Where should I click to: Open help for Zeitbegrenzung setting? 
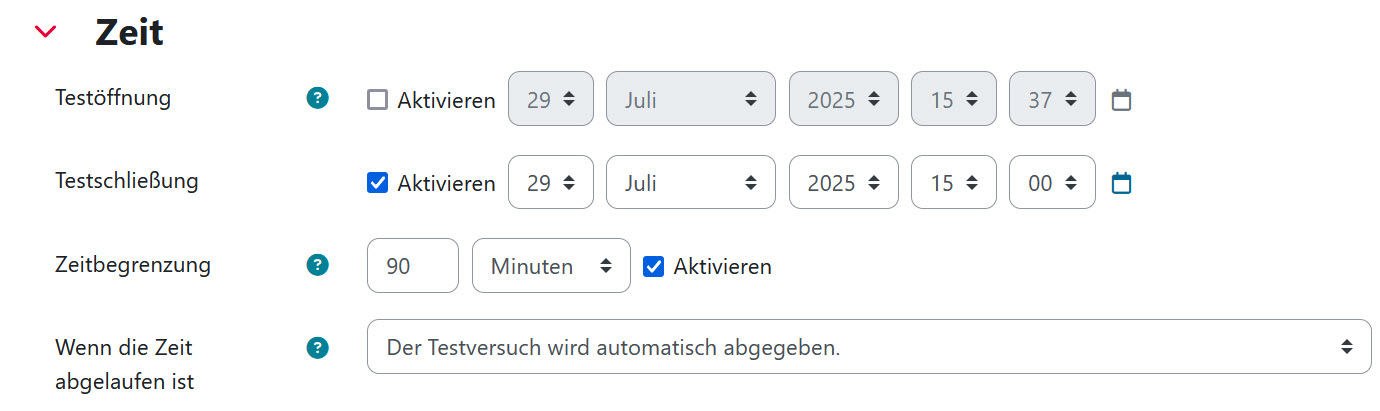tap(317, 265)
